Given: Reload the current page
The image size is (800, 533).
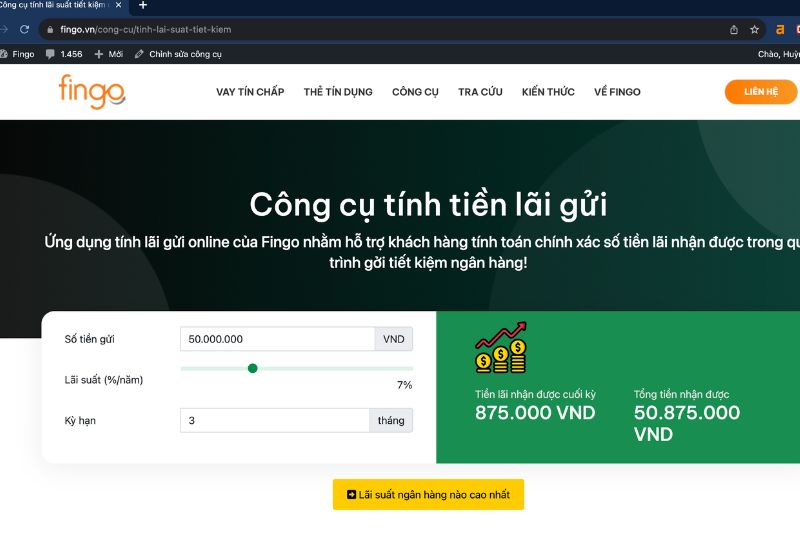Looking at the screenshot, I should [x=24, y=30].
